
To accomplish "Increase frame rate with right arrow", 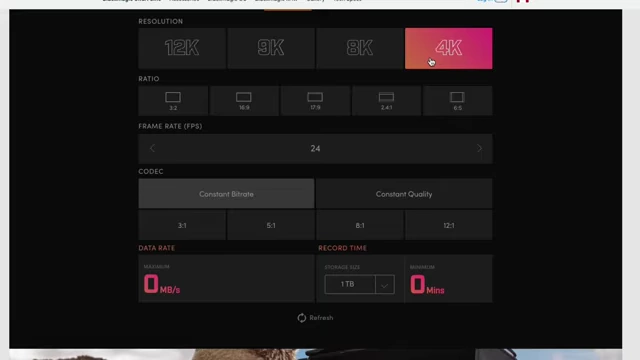I will (x=480, y=148).
